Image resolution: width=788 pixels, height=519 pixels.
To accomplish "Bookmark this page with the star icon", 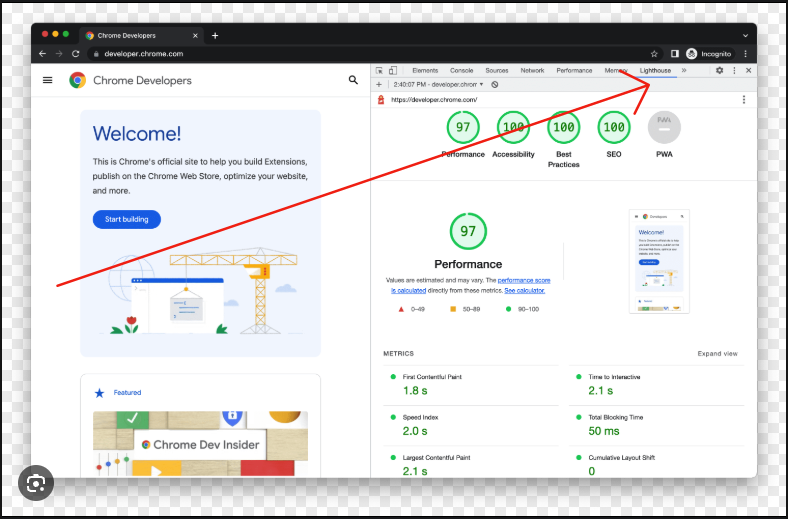I will point(654,54).
